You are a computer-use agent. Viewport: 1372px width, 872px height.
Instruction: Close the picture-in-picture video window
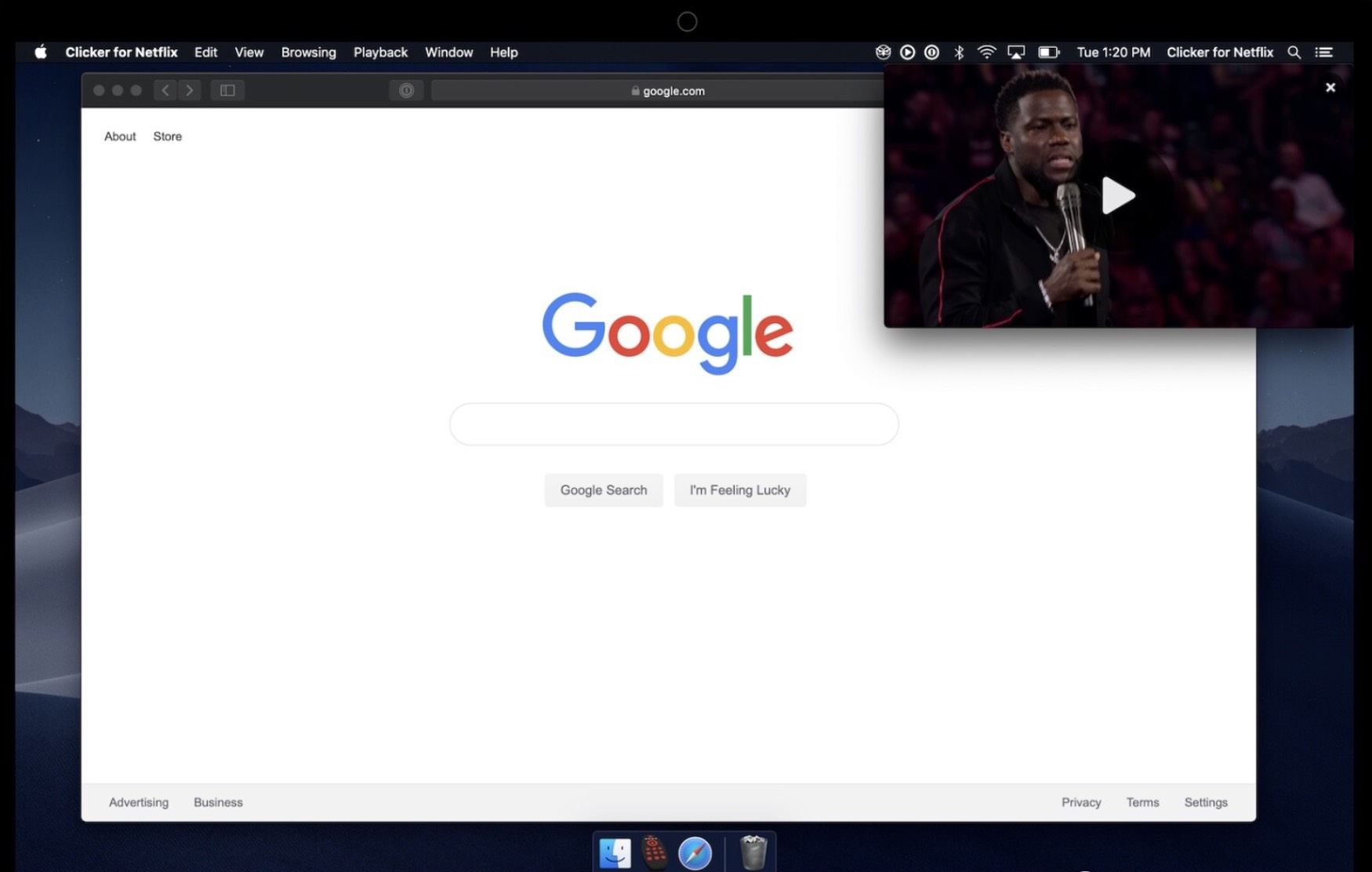tap(1330, 87)
